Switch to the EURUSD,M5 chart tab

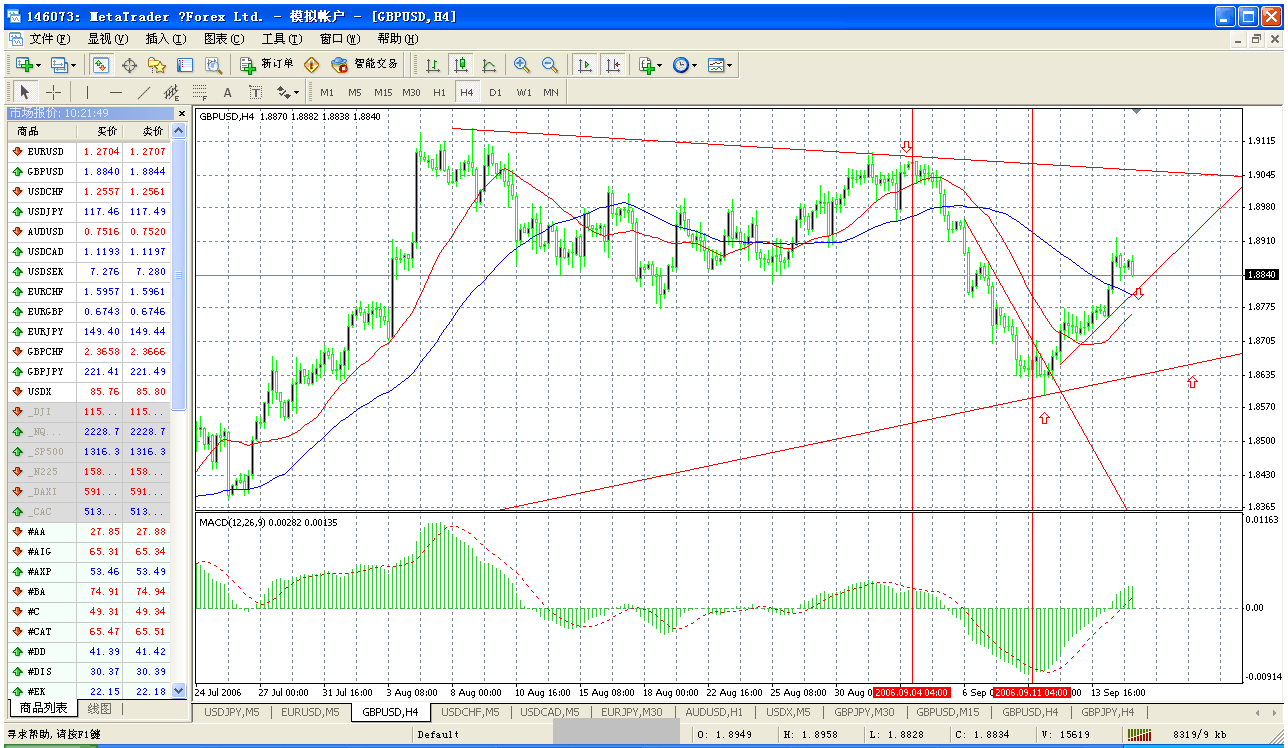pyautogui.click(x=309, y=713)
